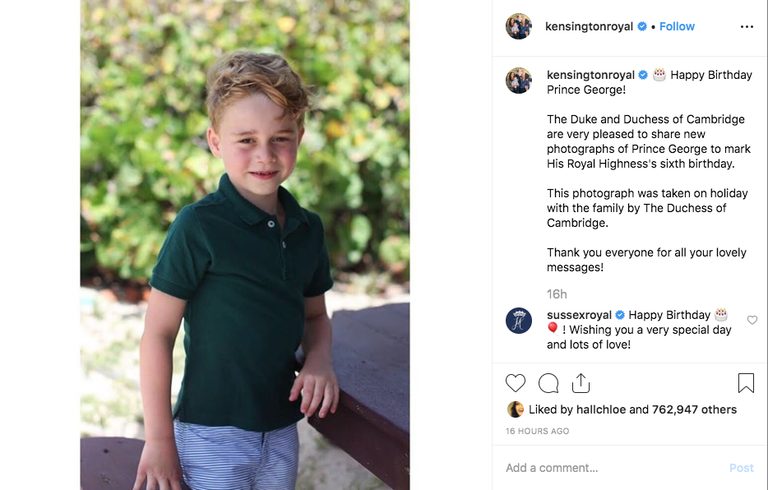Click the small avatar next to hallchloe
Screen dimensions: 768x490
(515, 409)
